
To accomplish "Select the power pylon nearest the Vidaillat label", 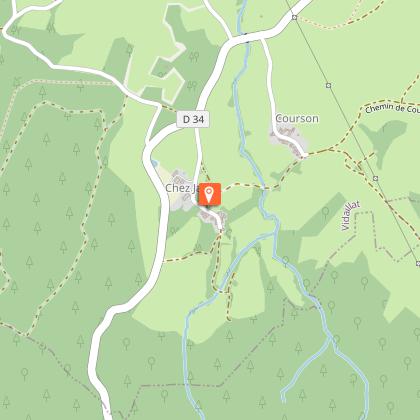I will coord(376,178).
